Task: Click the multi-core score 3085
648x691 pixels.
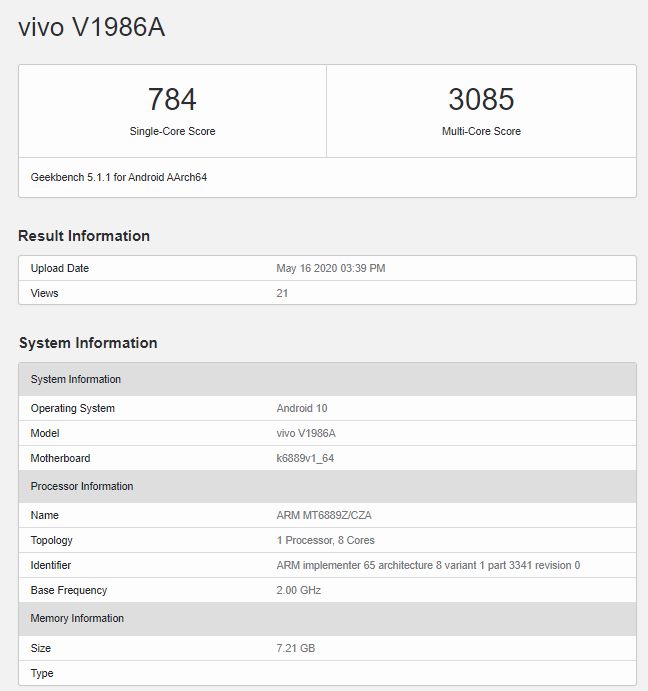Action: click(481, 100)
